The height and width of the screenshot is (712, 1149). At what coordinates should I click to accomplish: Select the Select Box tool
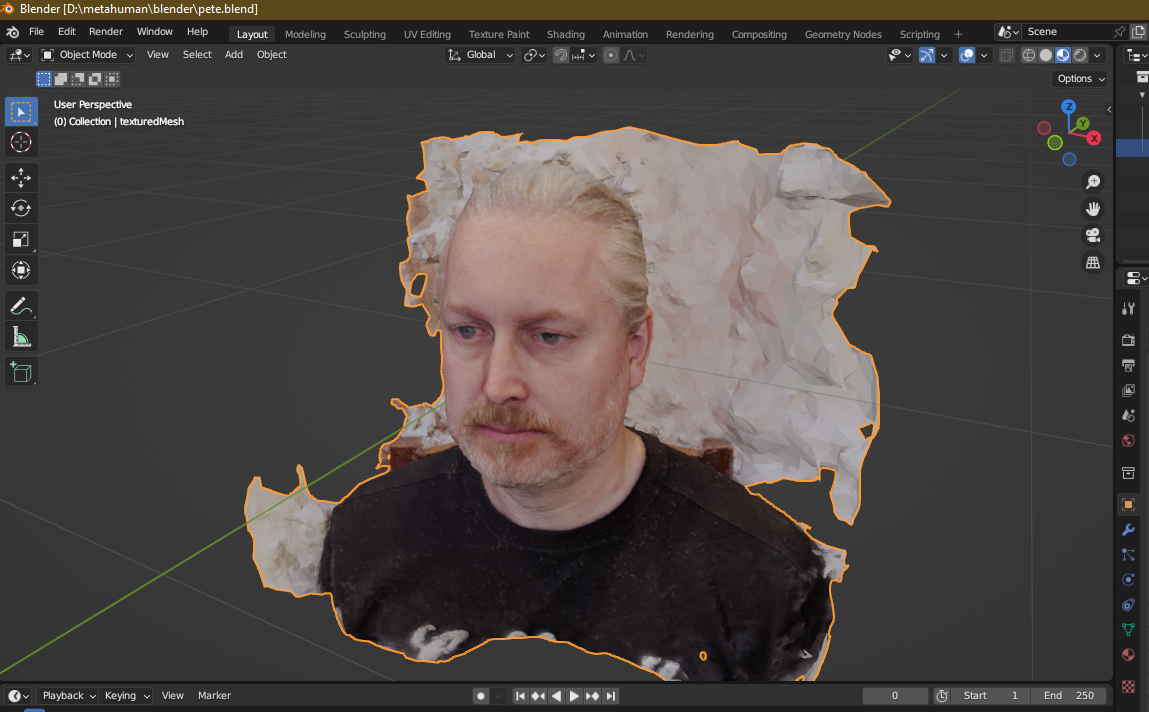click(x=21, y=111)
